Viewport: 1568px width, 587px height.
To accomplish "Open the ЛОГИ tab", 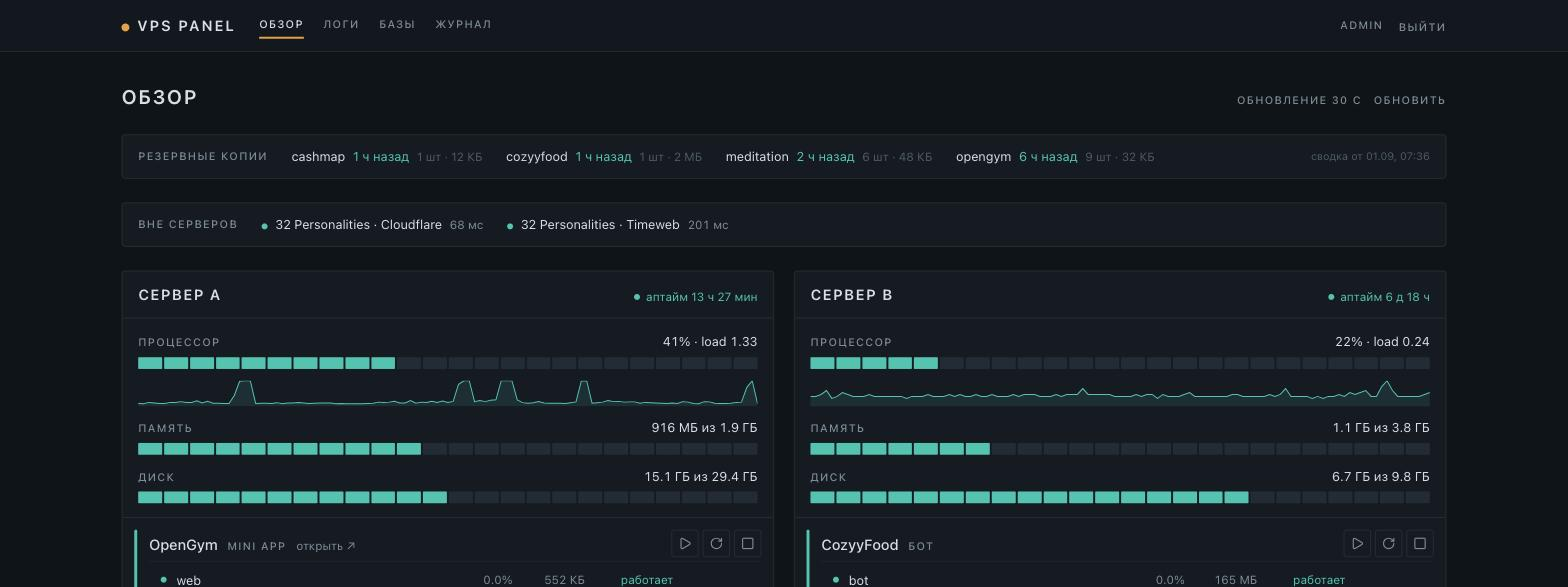I will (341, 24).
